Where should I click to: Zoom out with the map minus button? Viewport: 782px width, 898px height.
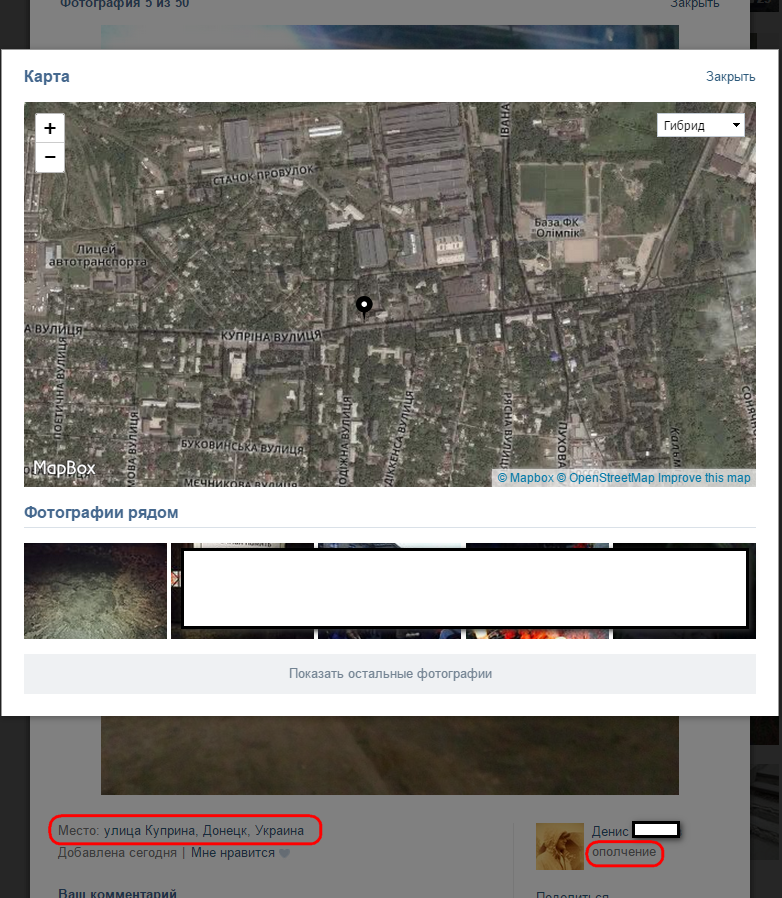(50, 157)
